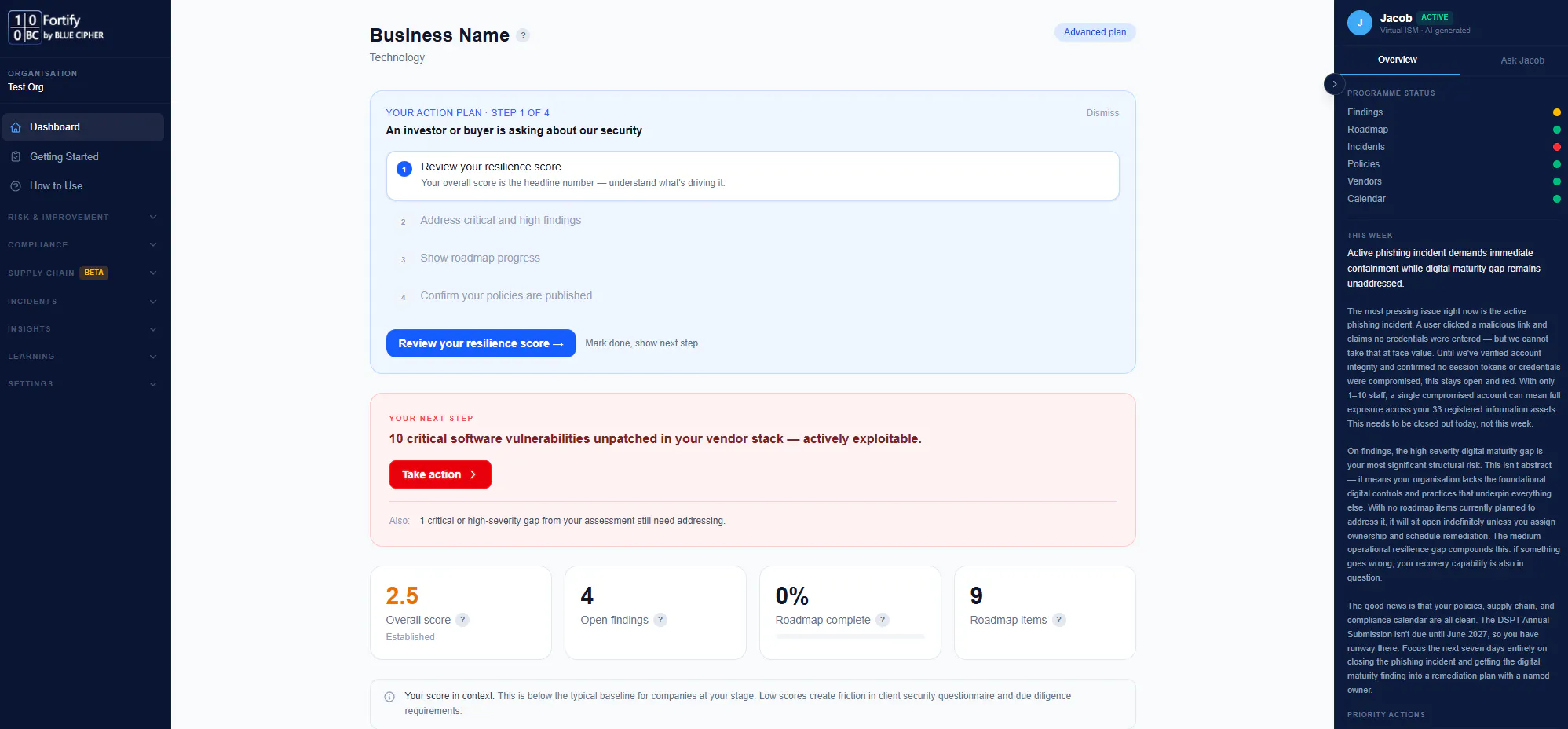1568x729 pixels.
Task: Click the Getting Started clipboard icon
Action: click(16, 157)
